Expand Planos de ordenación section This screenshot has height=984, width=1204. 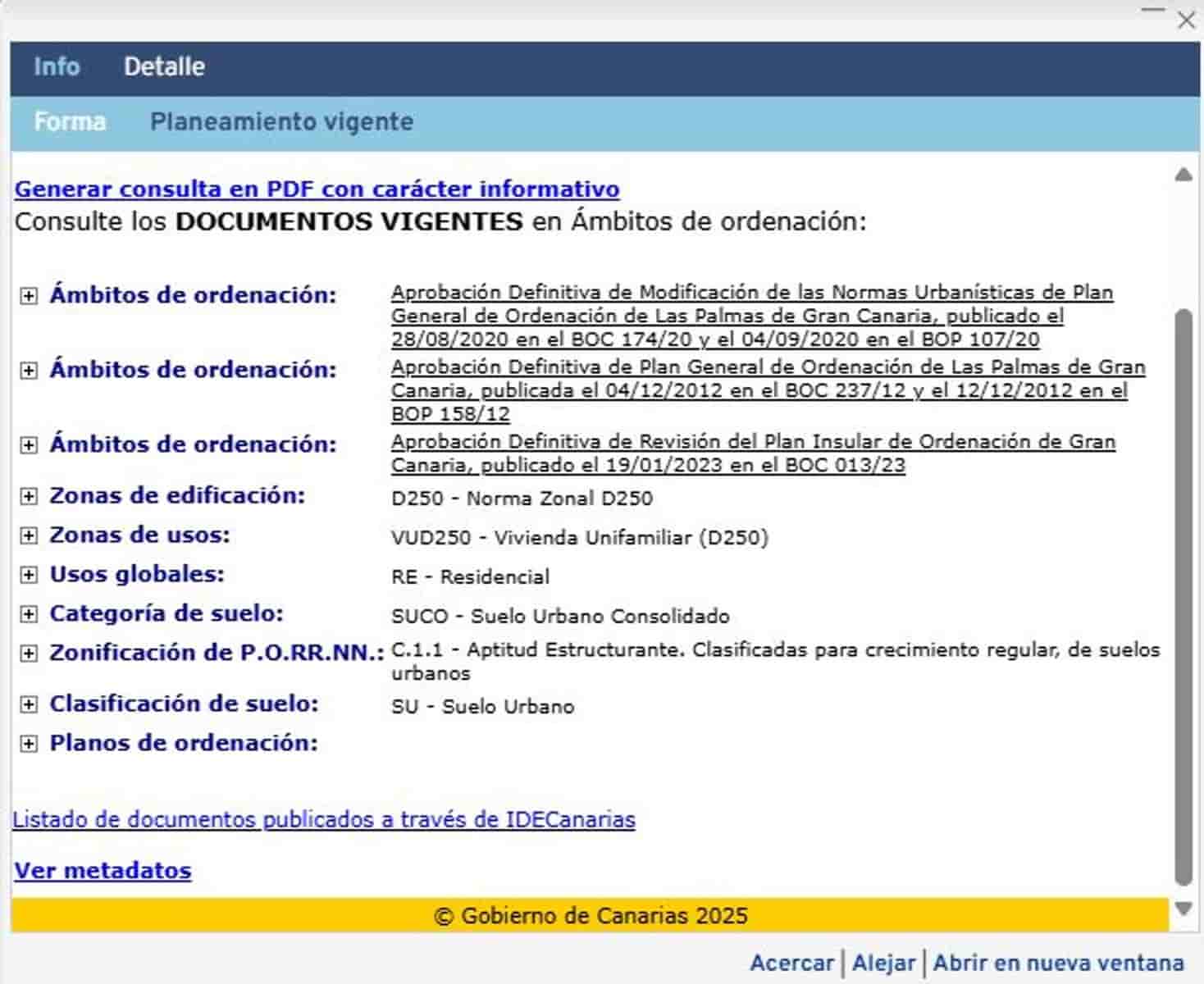pyautogui.click(x=29, y=745)
